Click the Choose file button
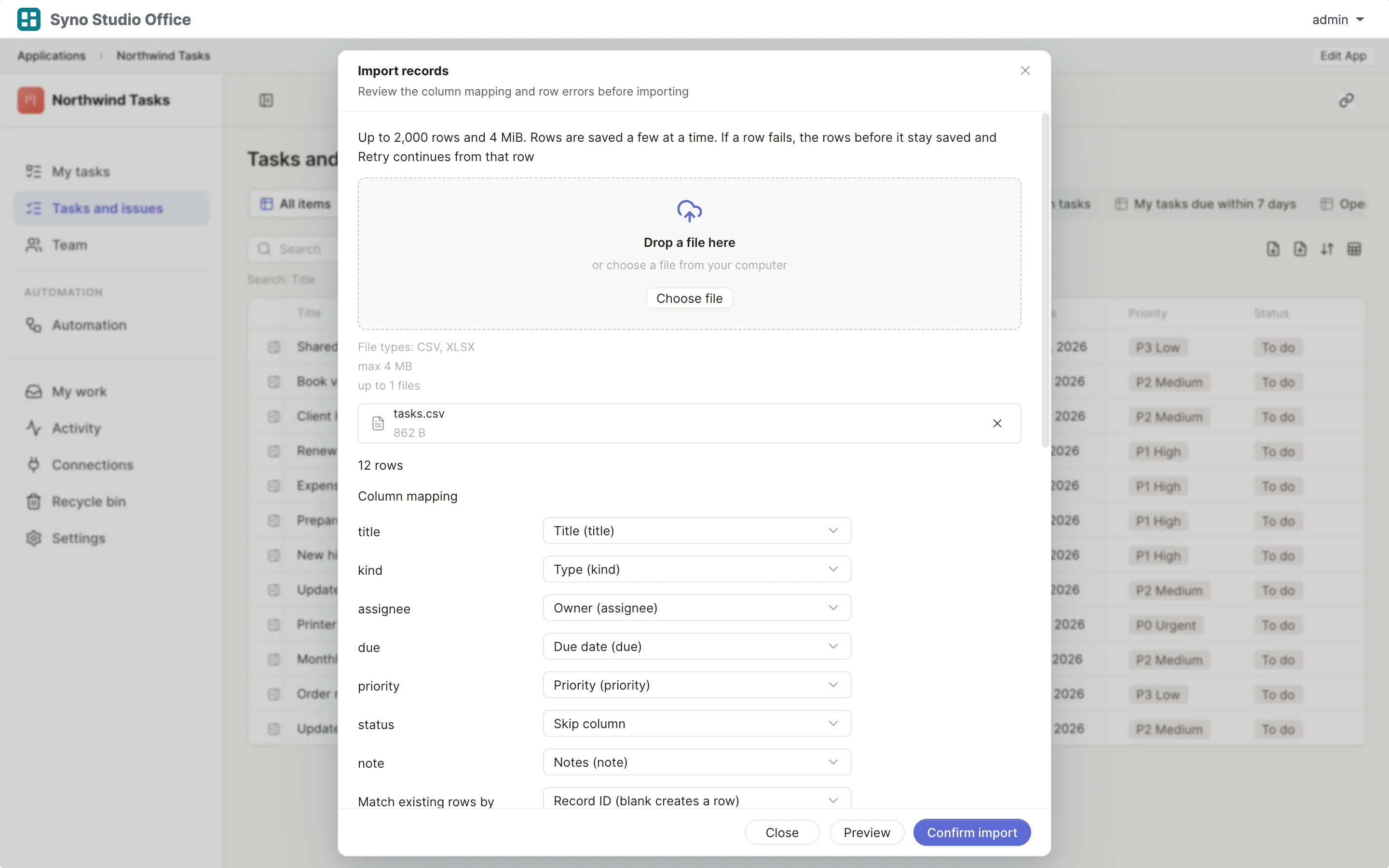The height and width of the screenshot is (868, 1389). pos(689,298)
